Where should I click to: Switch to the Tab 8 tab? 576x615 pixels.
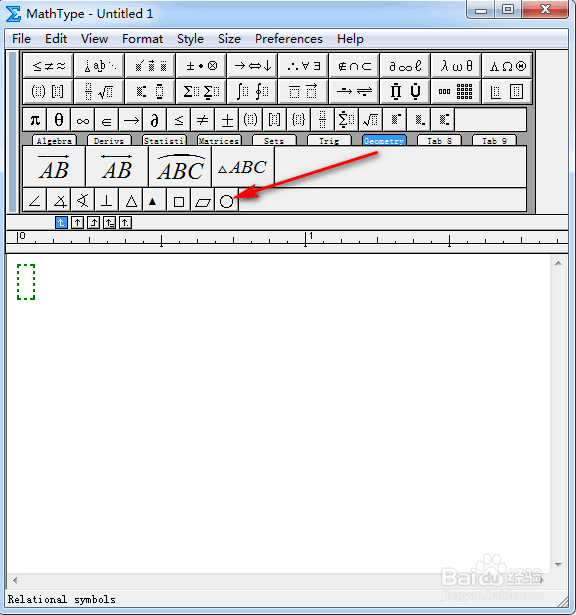(x=439, y=140)
